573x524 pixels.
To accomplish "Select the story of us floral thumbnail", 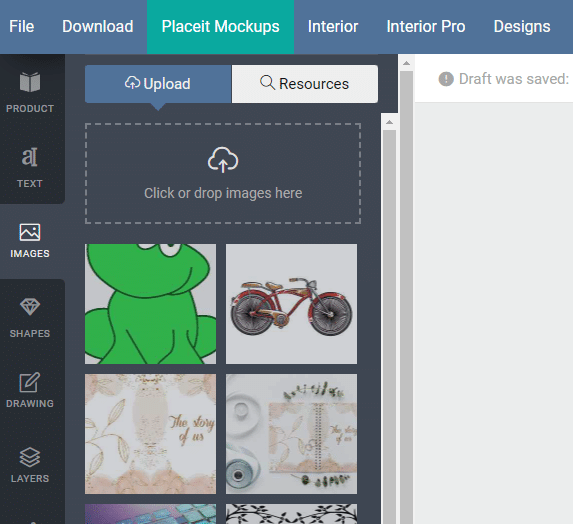I will [x=151, y=434].
